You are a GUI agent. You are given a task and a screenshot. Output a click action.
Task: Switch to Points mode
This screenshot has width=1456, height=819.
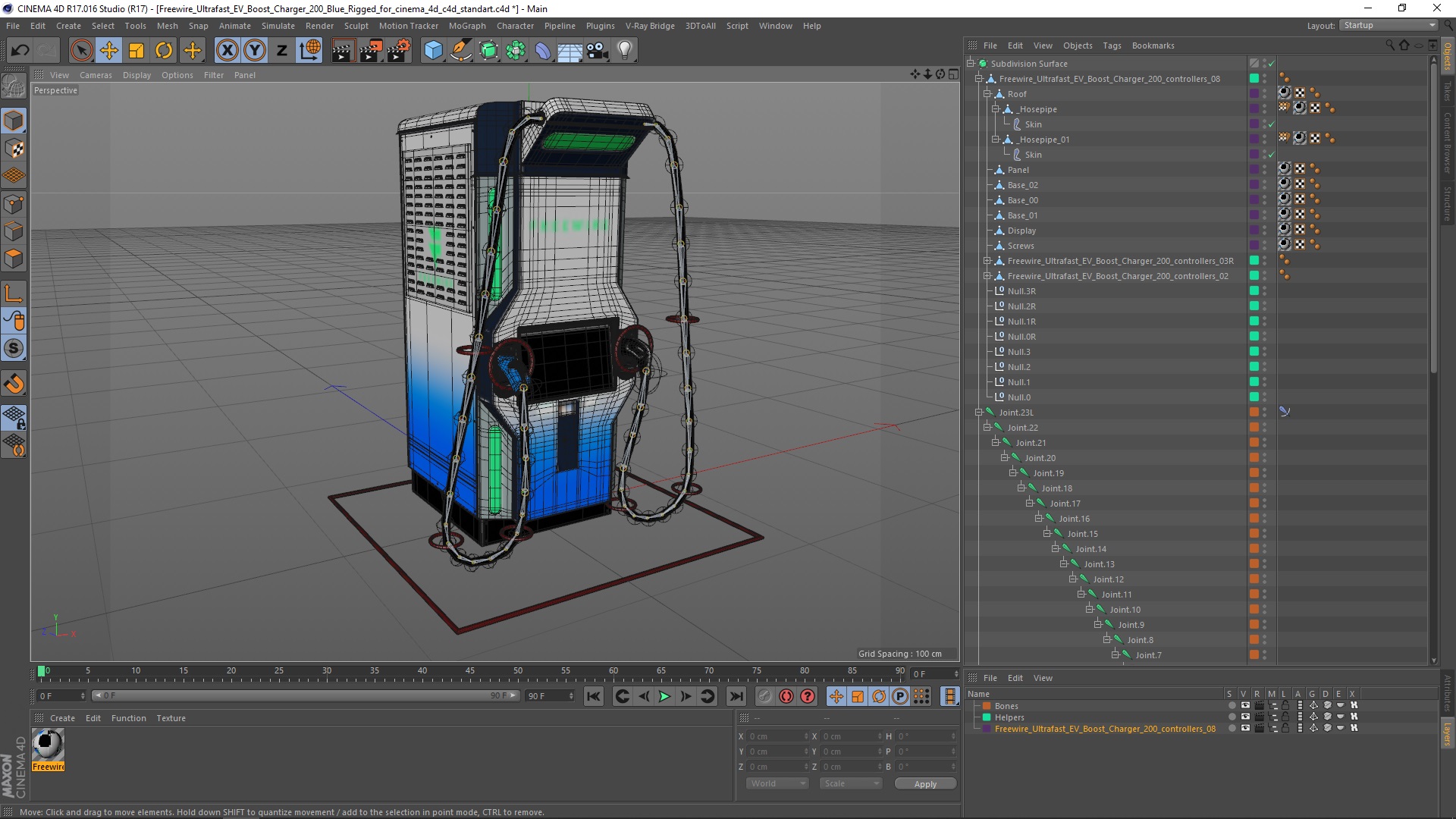pos(14,204)
